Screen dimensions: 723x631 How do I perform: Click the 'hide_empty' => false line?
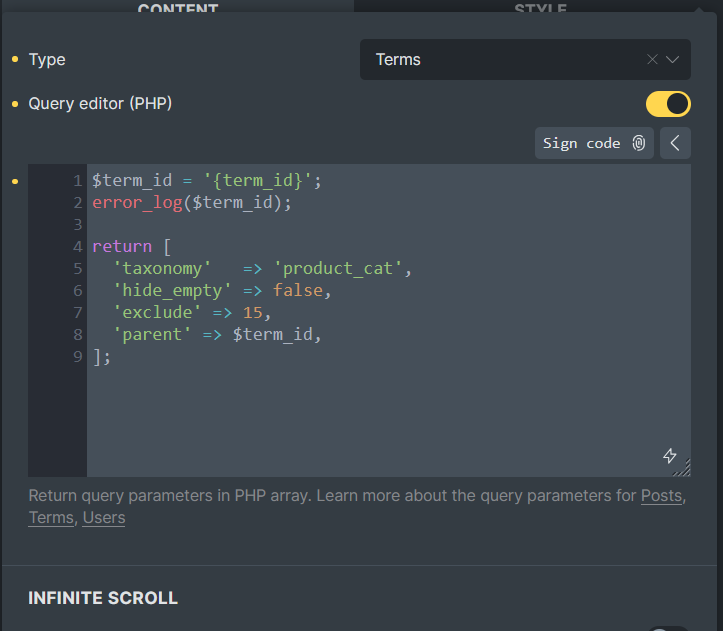(x=222, y=291)
